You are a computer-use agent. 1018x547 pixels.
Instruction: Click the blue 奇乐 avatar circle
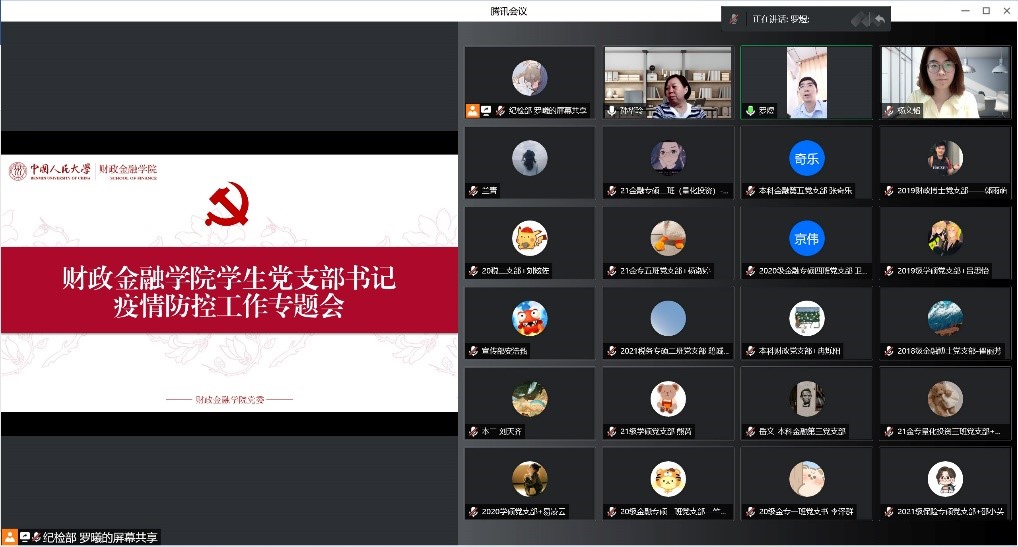click(x=806, y=158)
